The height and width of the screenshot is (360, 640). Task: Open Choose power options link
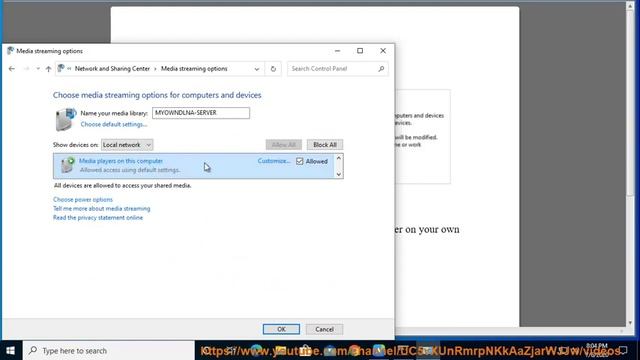pos(83,200)
